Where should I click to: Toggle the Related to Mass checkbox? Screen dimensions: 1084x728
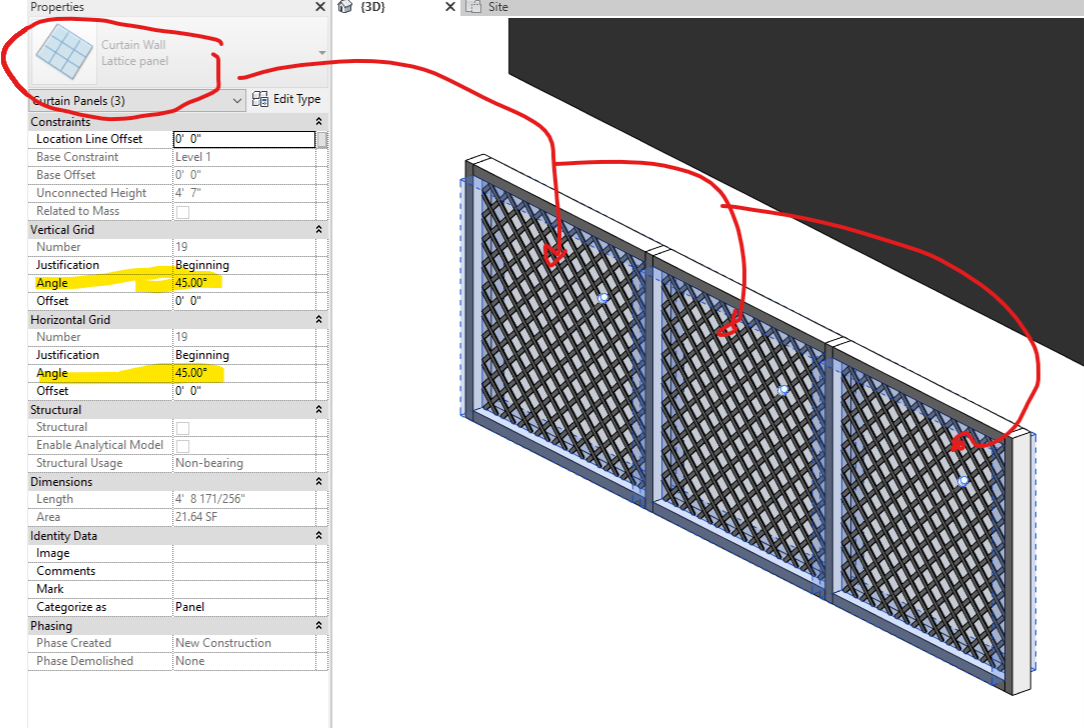184,211
